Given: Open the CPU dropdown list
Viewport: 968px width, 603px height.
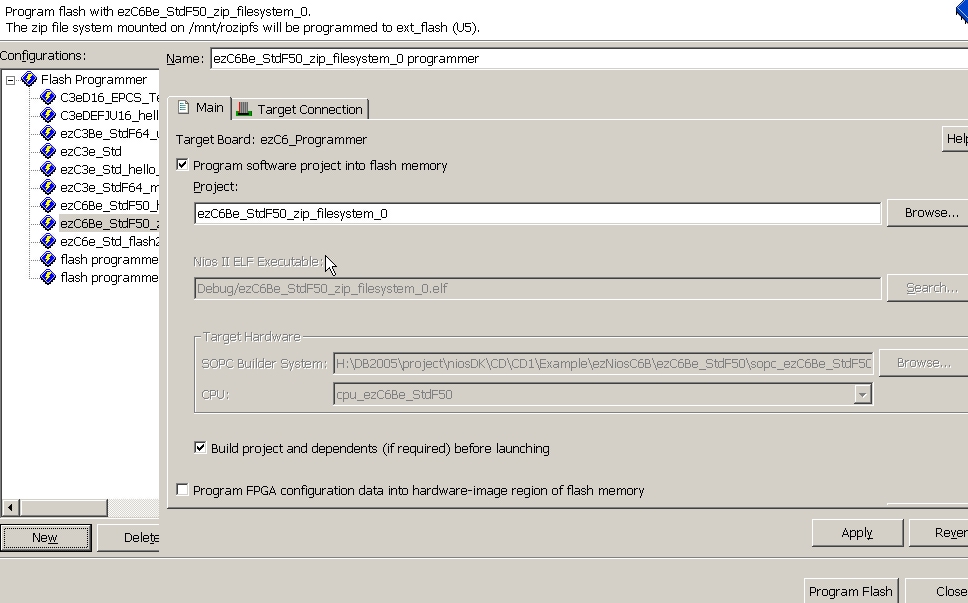Looking at the screenshot, I should pos(862,395).
